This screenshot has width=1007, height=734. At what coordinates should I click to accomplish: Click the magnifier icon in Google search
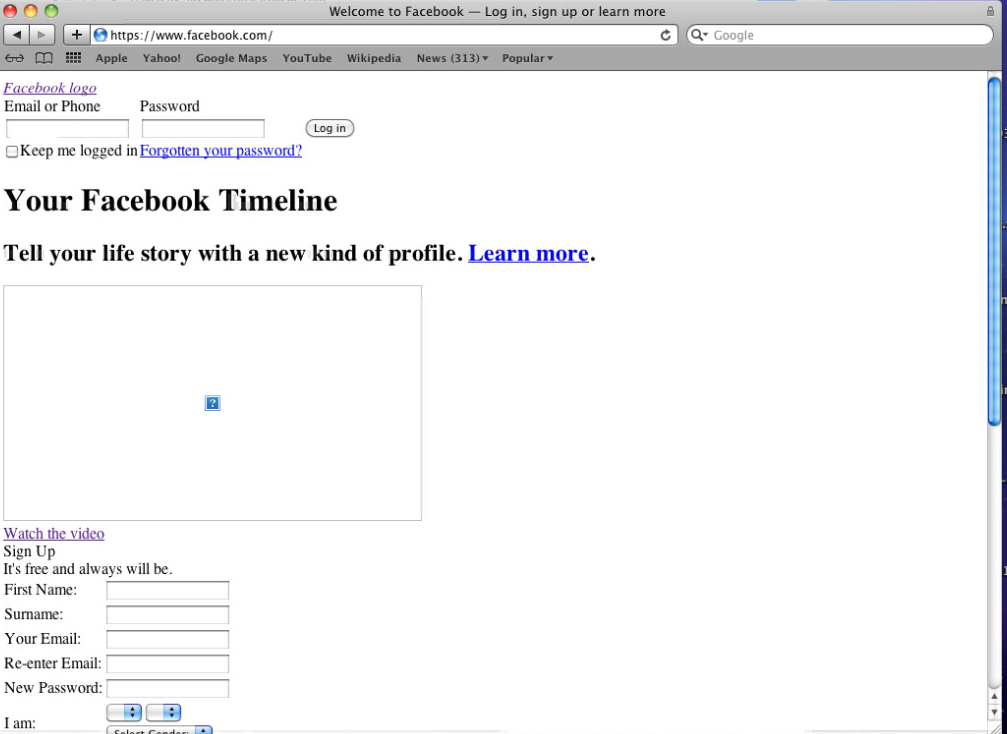(698, 35)
